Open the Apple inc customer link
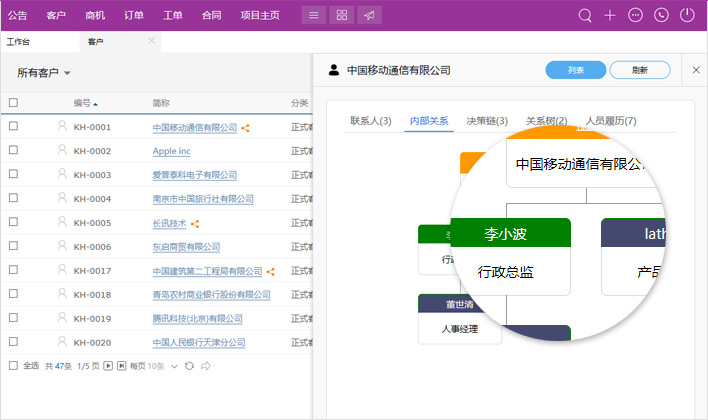 coord(172,151)
